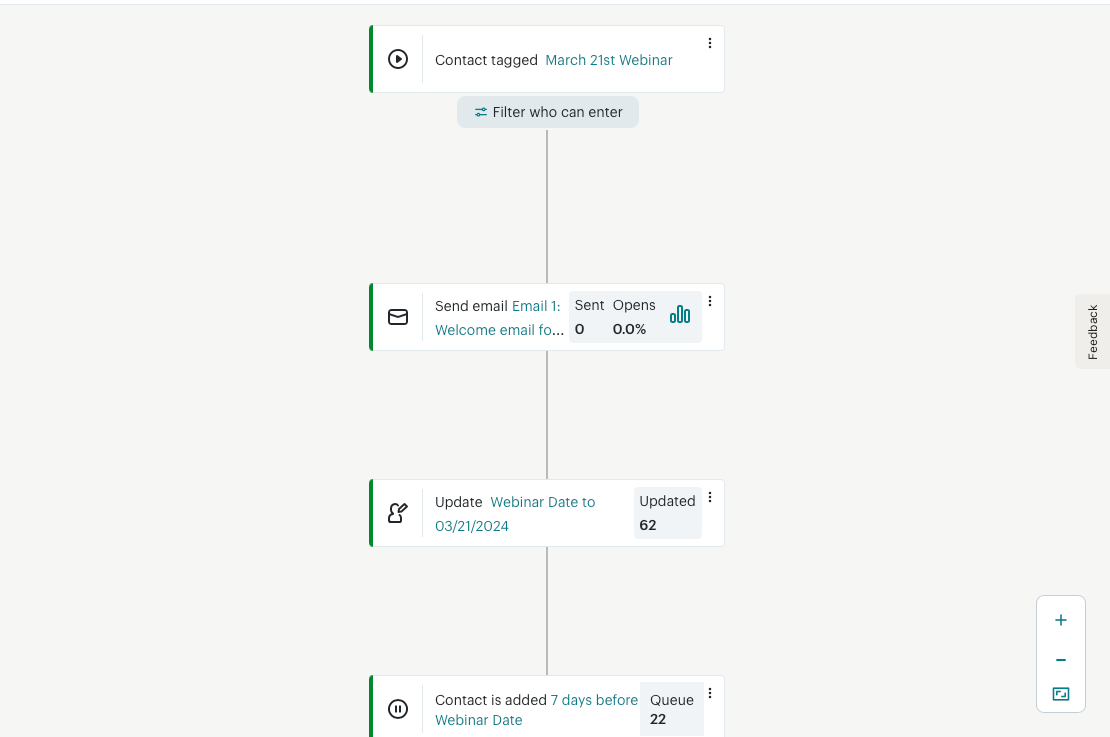Click the envelope icon on the Send email step

click(398, 317)
